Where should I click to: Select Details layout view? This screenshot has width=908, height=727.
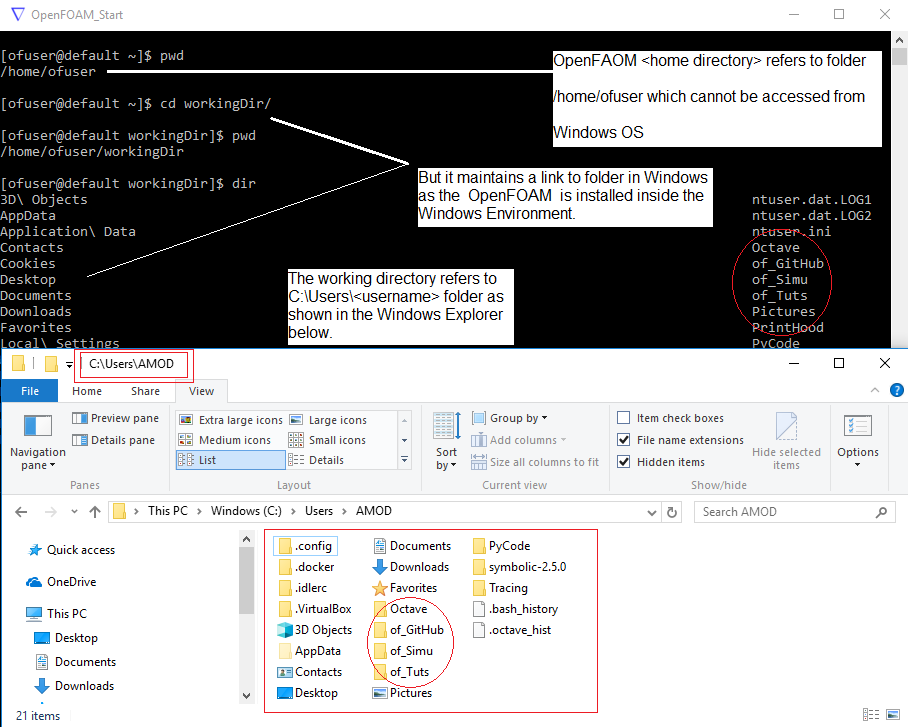click(316, 460)
